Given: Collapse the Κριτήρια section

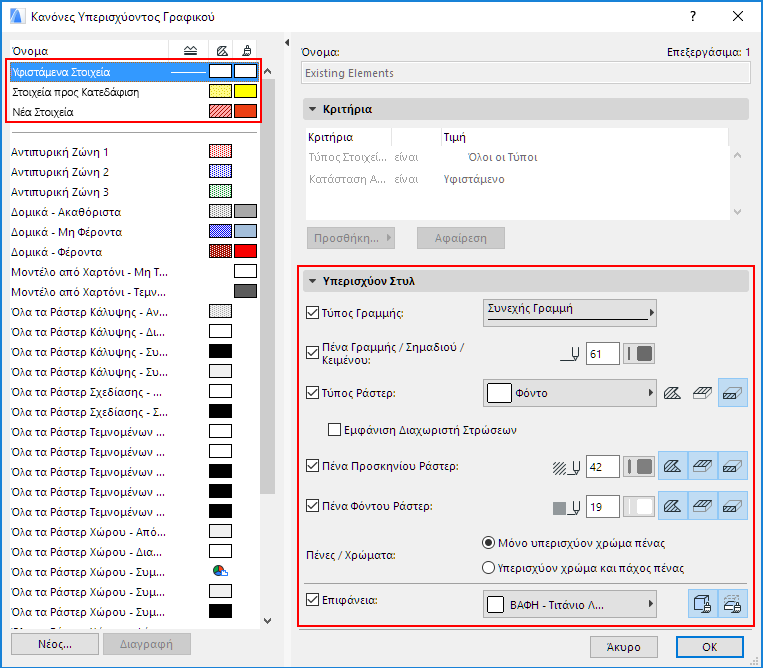Looking at the screenshot, I should coord(313,109).
